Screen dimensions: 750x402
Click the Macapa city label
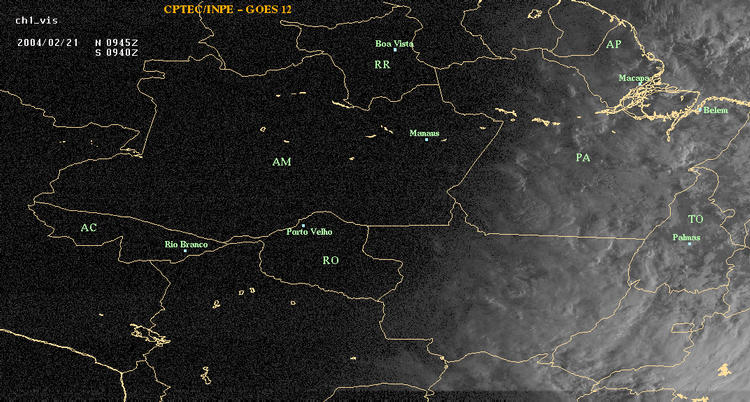coord(634,78)
